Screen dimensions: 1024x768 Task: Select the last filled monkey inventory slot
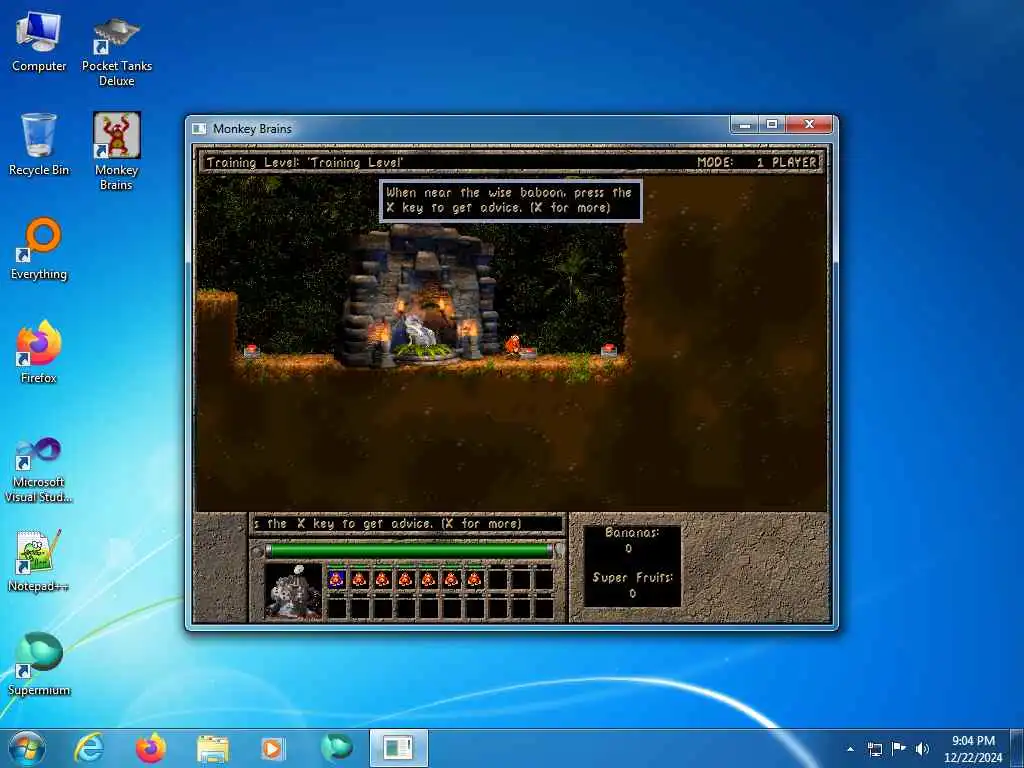click(x=474, y=579)
